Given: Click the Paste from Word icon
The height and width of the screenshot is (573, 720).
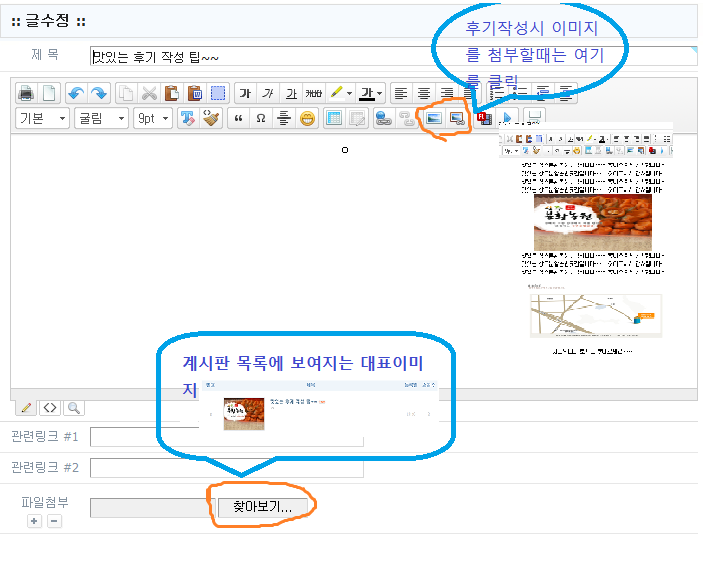Looking at the screenshot, I should 196,93.
